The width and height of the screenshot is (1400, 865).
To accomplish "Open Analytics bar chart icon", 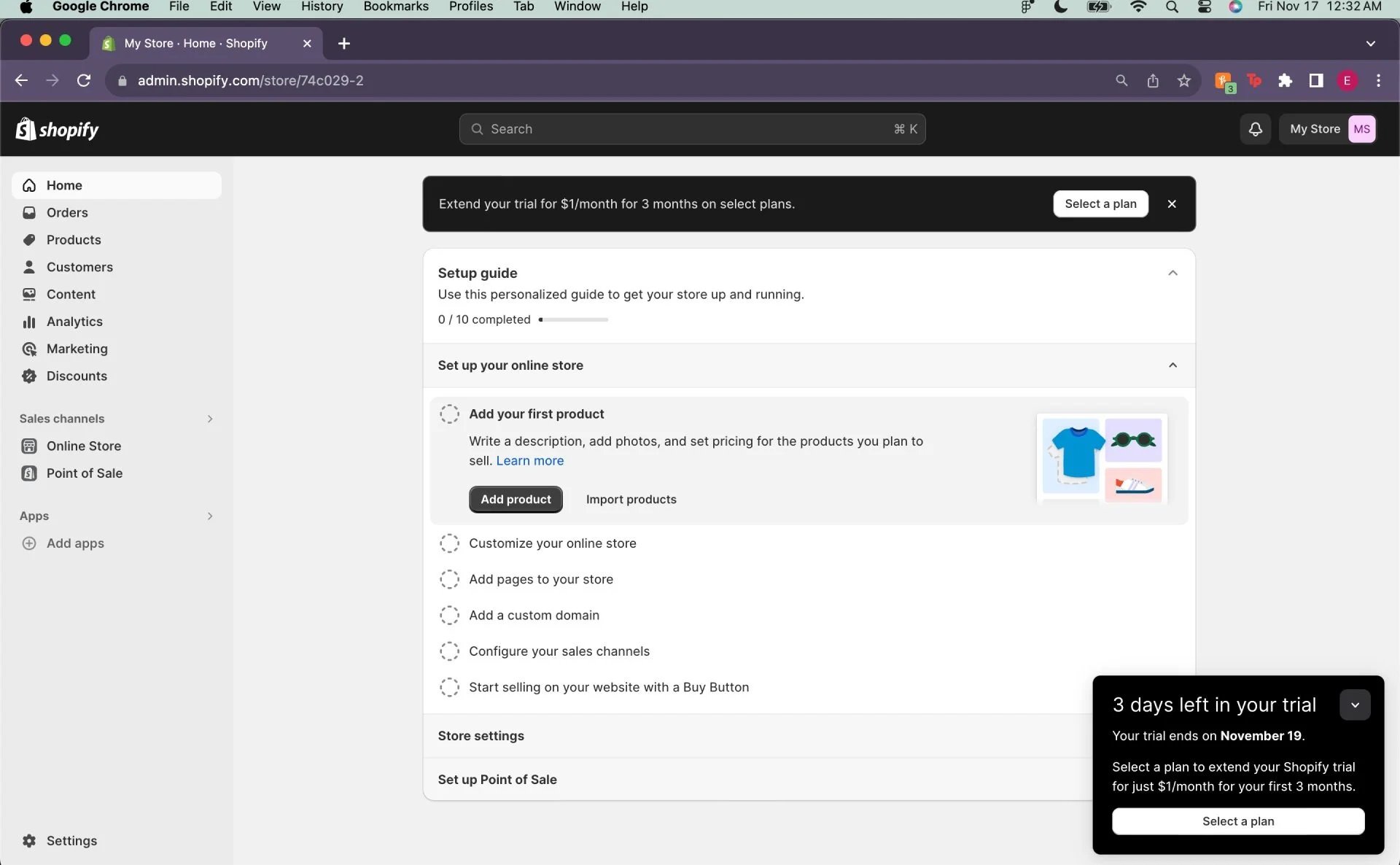I will pos(29,322).
